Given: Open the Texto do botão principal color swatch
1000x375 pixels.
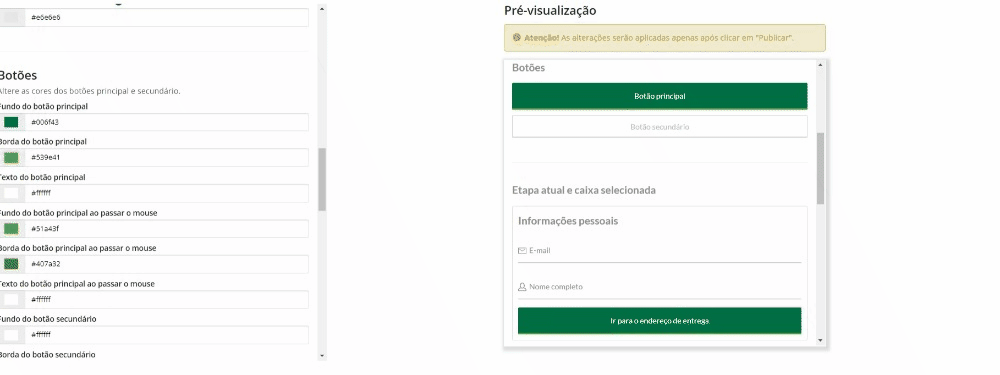Looking at the screenshot, I should 11,193.
